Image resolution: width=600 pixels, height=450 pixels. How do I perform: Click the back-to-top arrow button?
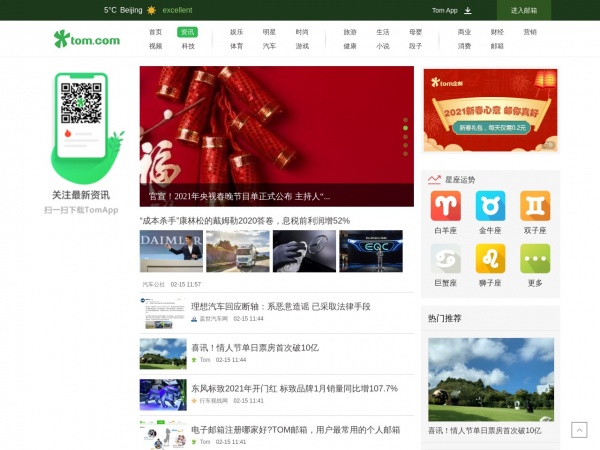pos(579,430)
